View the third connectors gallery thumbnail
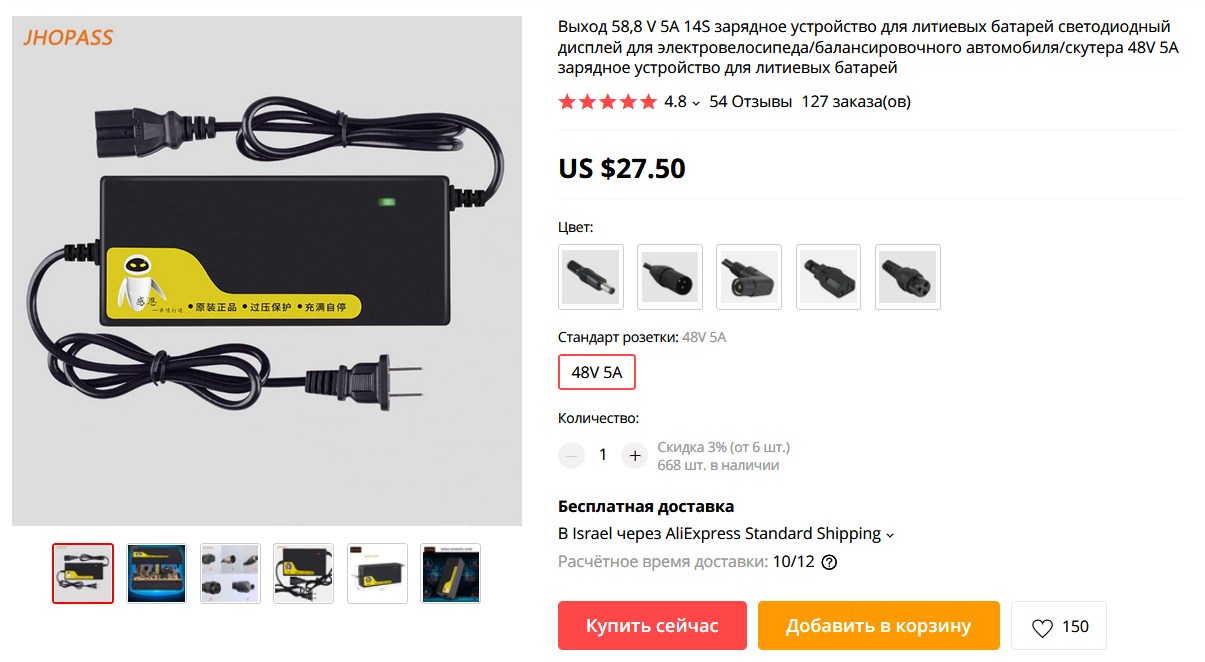The height and width of the screenshot is (662, 1205). [230, 573]
